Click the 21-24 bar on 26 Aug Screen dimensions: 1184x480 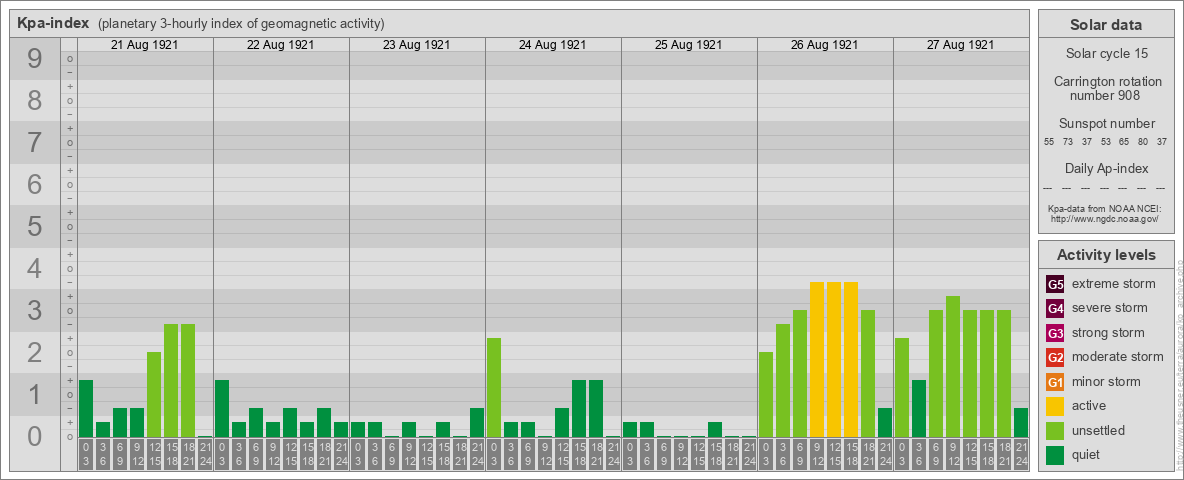[x=885, y=423]
